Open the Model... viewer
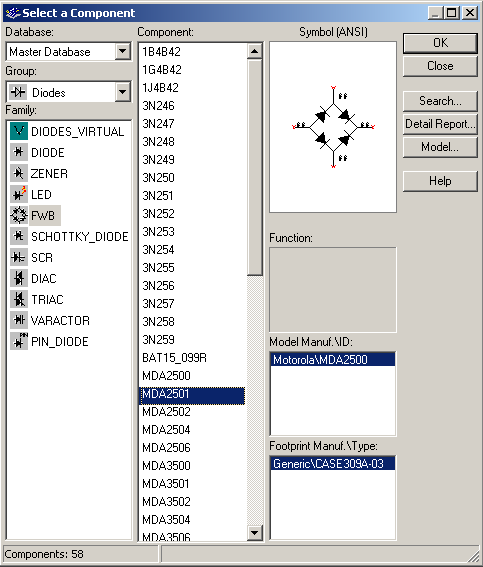The height and width of the screenshot is (567, 483). coord(440,147)
